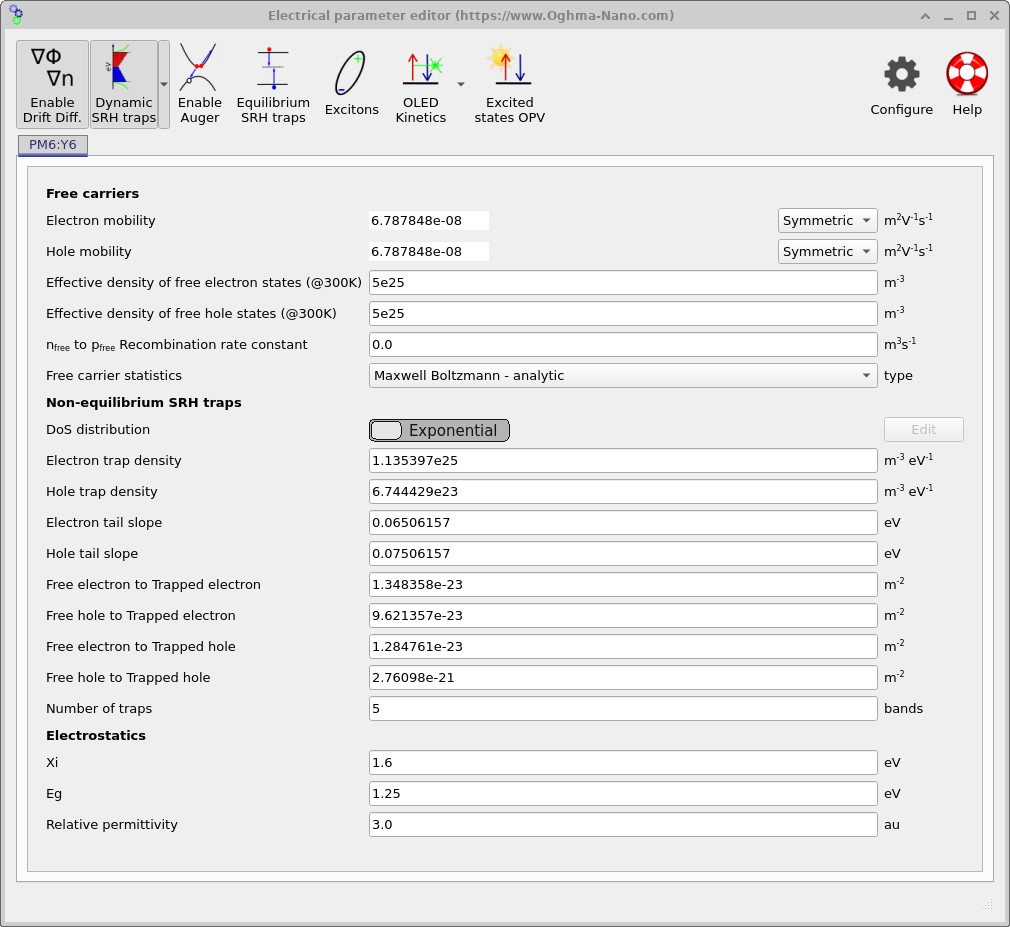
Task: Open Configure gear settings
Action: 901,84
